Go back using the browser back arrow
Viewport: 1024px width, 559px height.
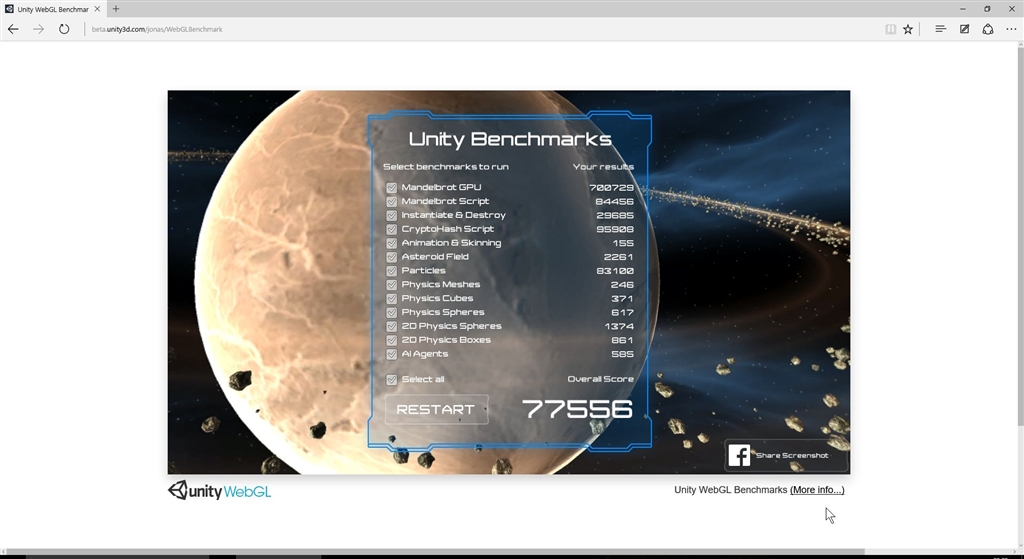tap(13, 29)
